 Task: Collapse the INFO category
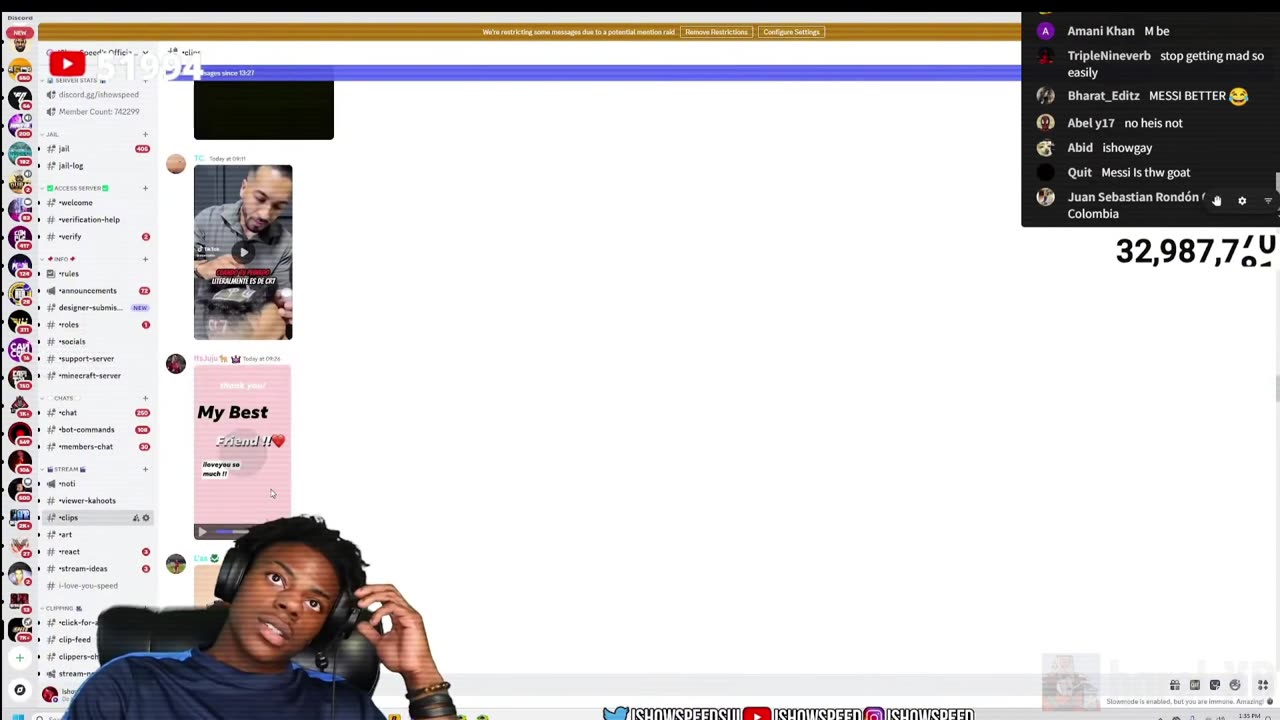click(59, 259)
